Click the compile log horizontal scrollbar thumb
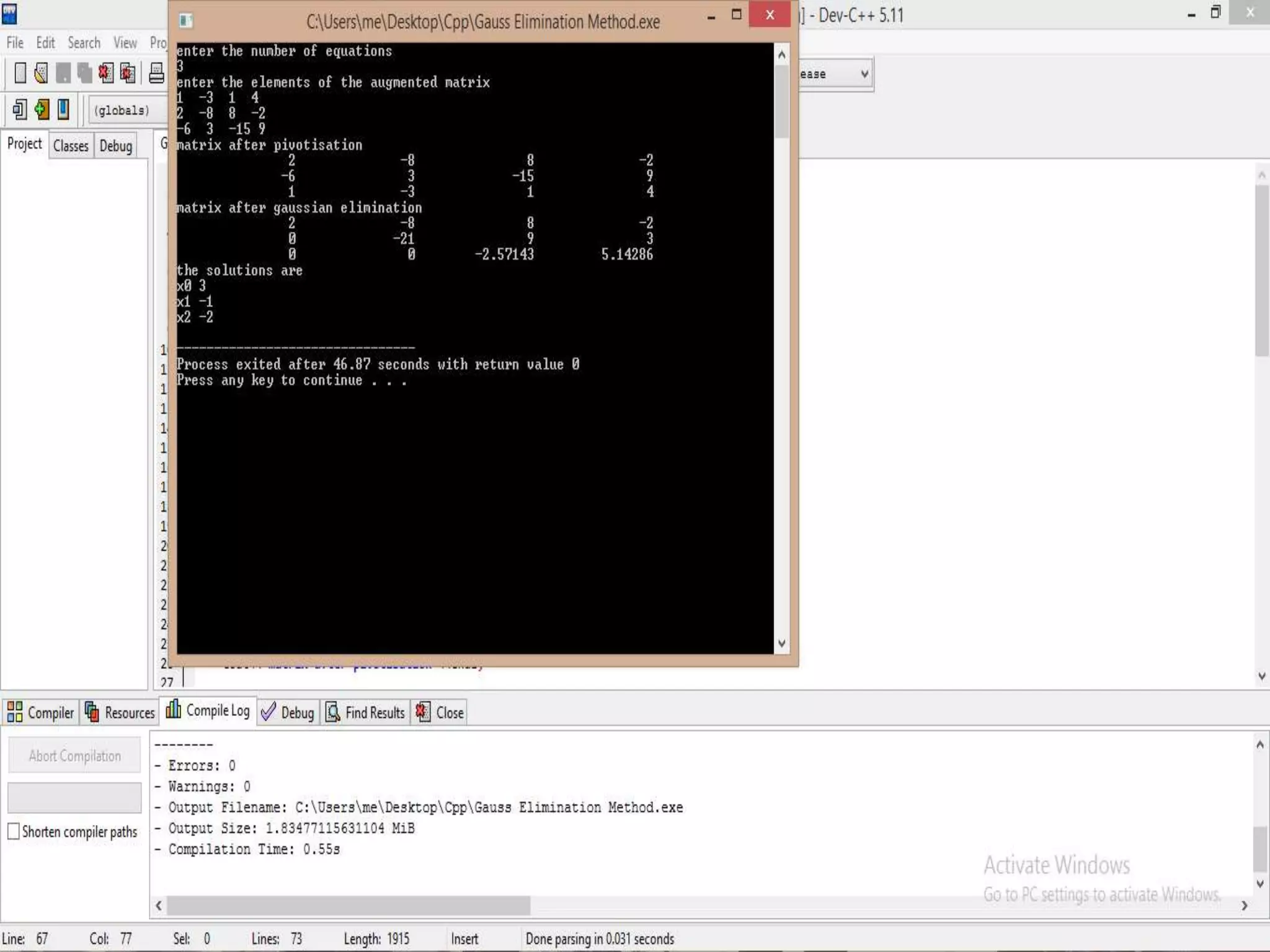The width and height of the screenshot is (1270, 952). coord(348,906)
